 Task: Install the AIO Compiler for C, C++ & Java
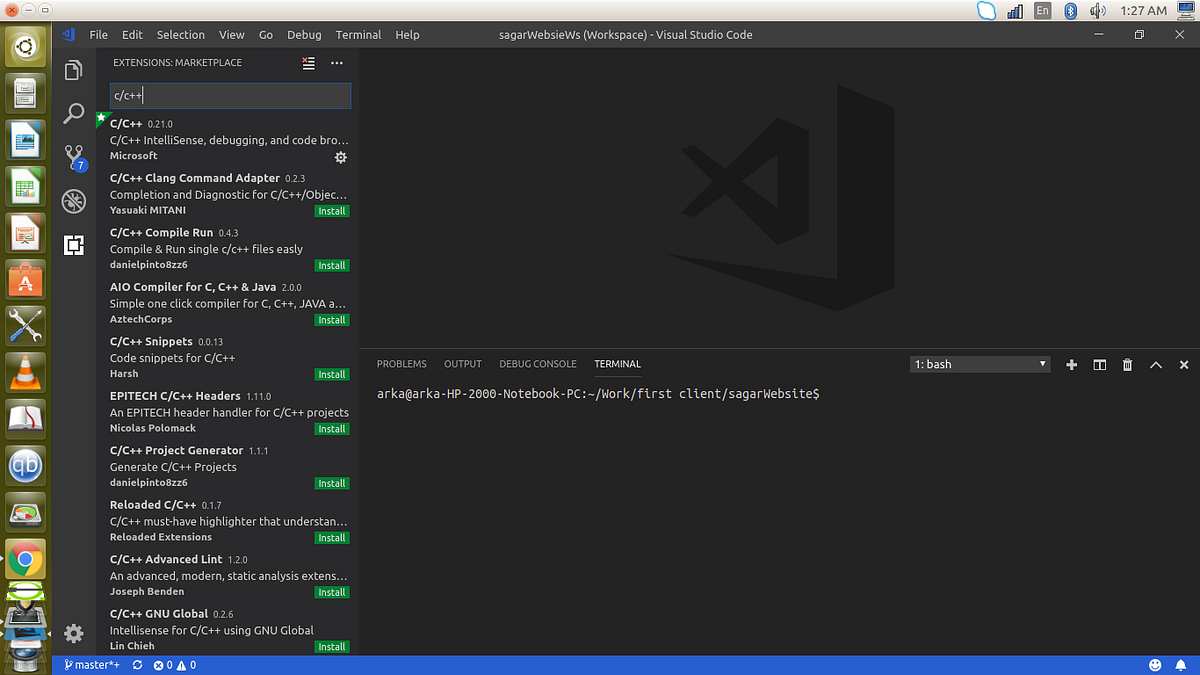(x=331, y=319)
